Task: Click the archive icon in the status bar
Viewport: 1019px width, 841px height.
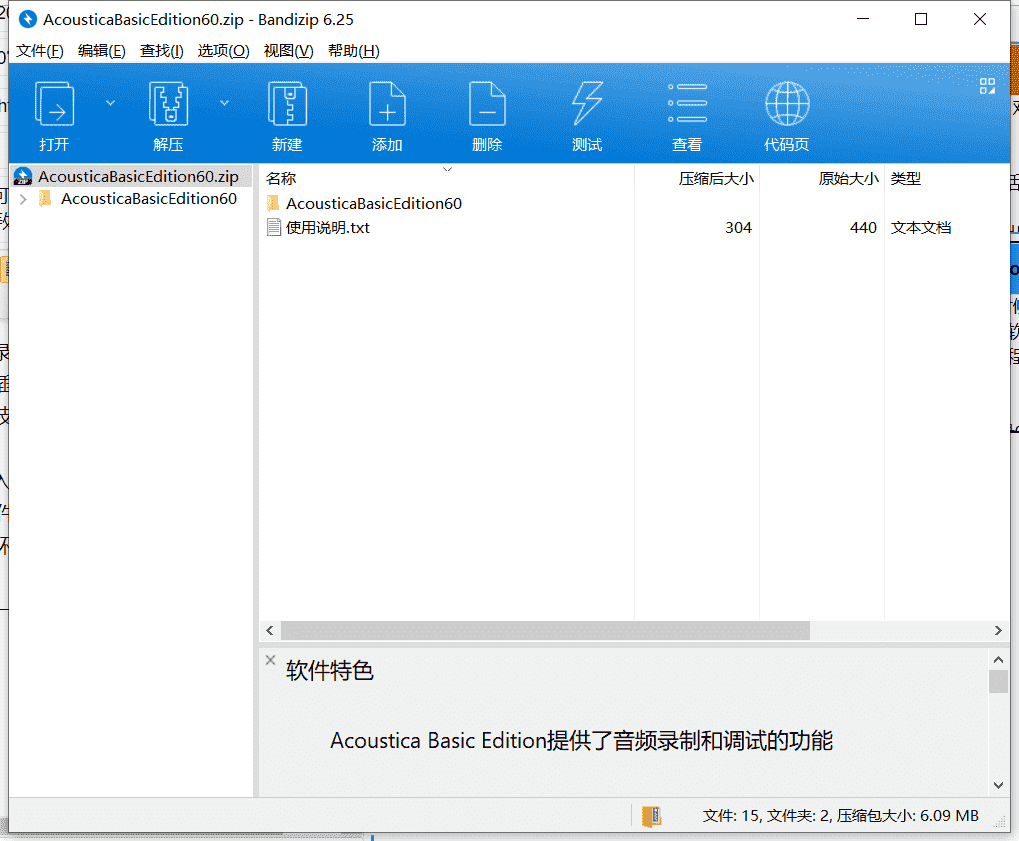Action: coord(651,816)
